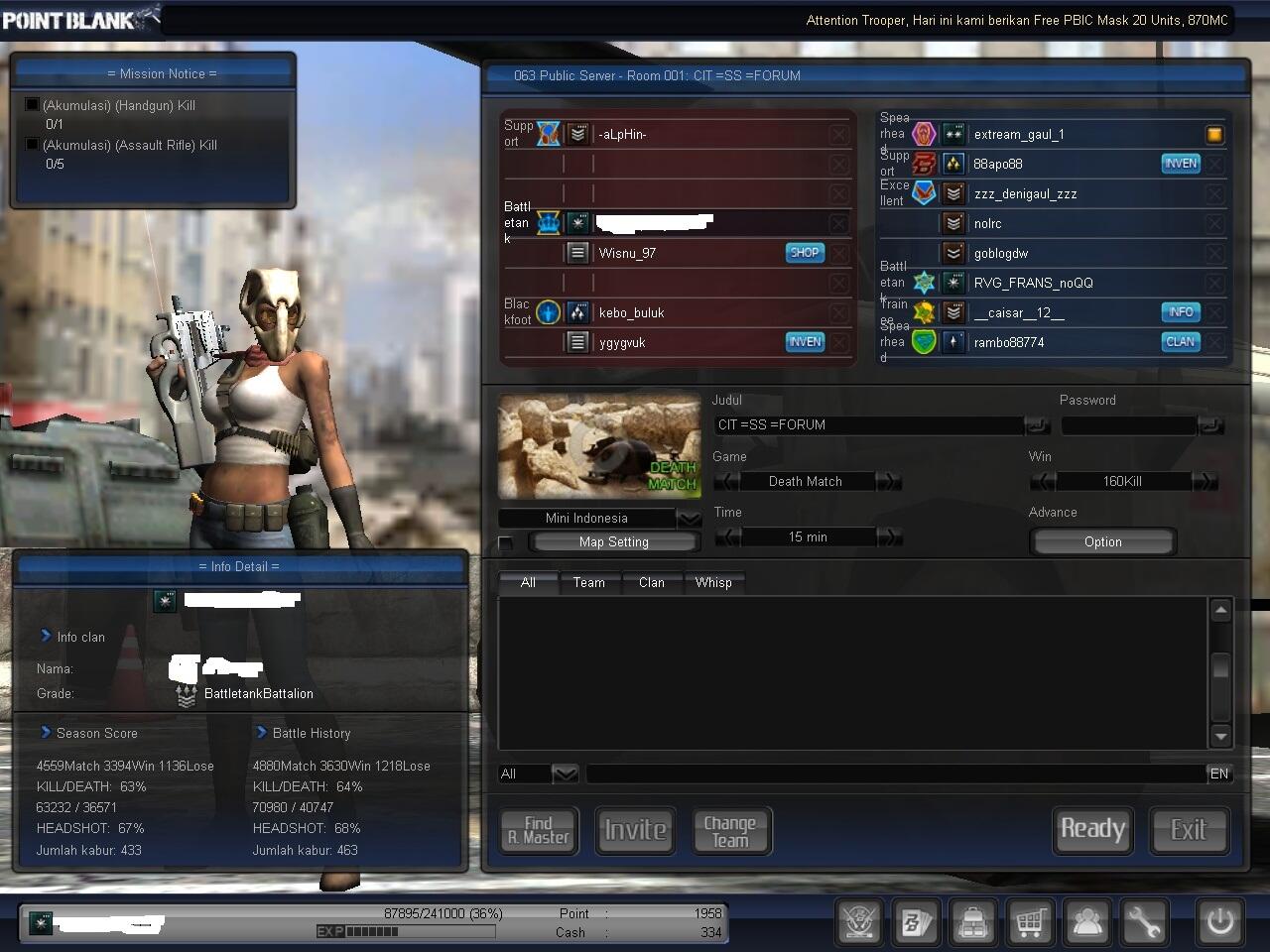Viewport: 1270px width, 952px height.
Task: Click rank icon beside nolrc
Action: coord(953,223)
